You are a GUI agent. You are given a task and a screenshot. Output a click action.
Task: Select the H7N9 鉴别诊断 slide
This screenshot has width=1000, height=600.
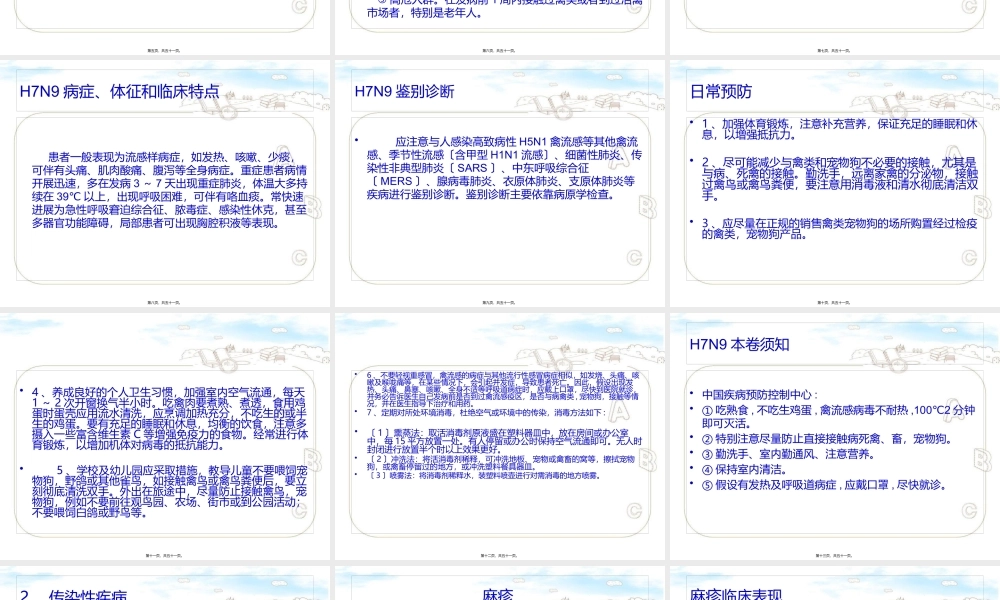tap(500, 185)
